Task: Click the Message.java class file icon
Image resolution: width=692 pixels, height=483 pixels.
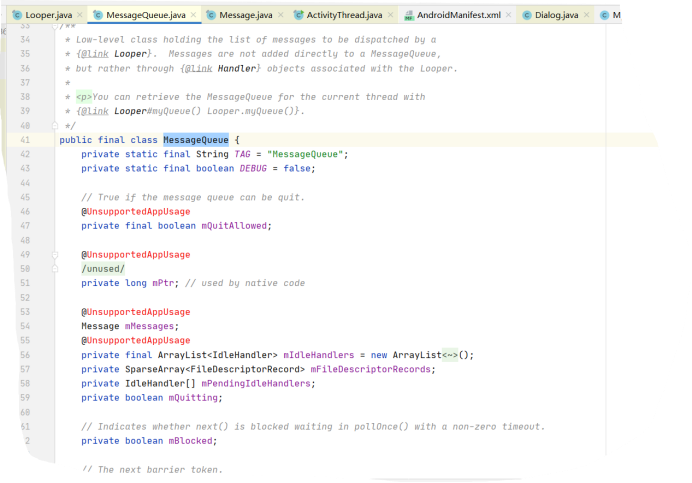Action: pyautogui.click(x=211, y=15)
